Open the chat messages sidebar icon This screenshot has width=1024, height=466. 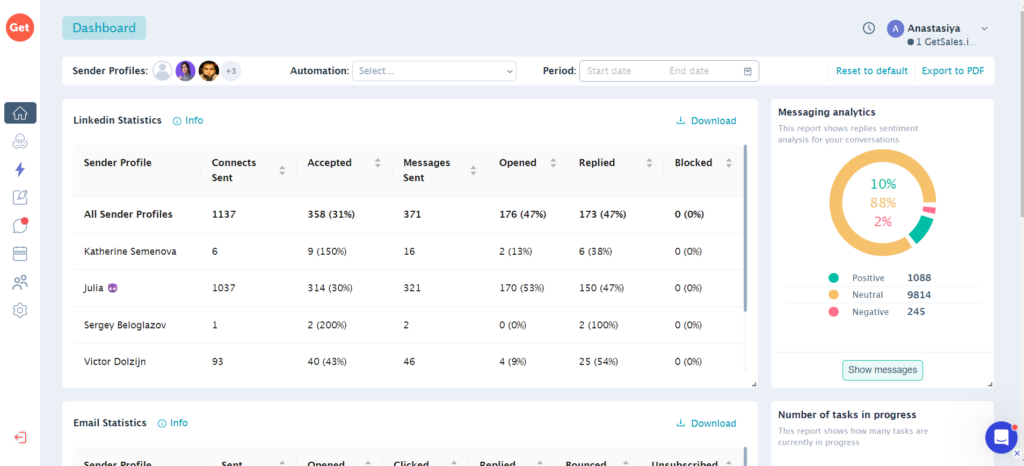click(x=20, y=225)
